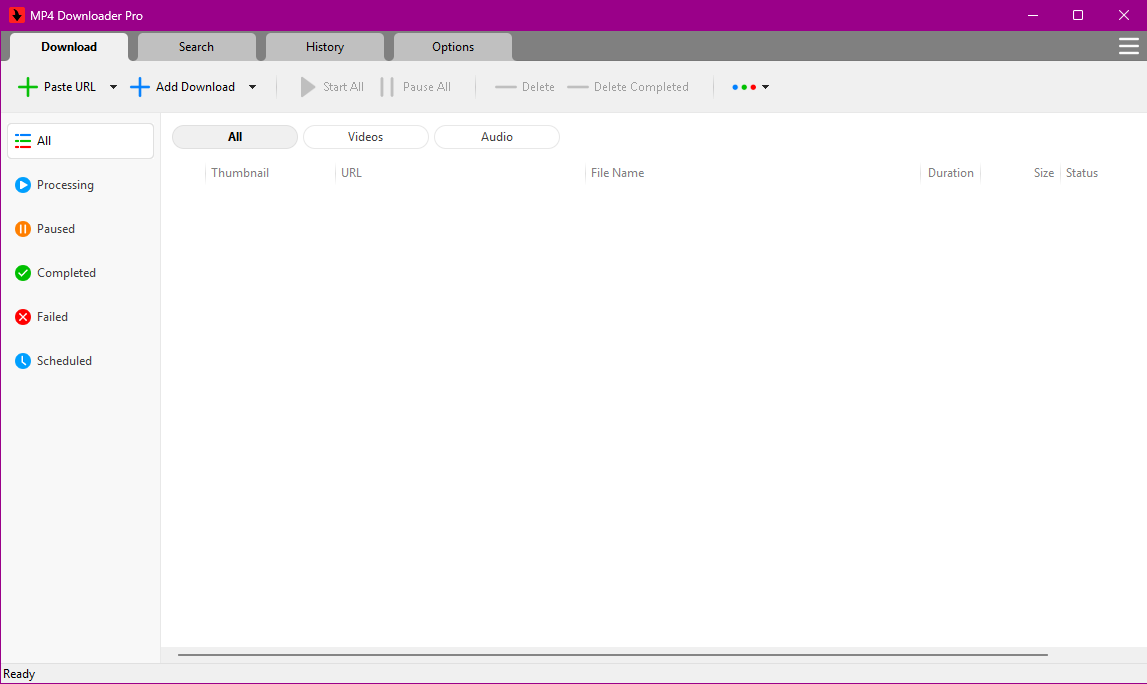This screenshot has height=684, width=1147.
Task: Select the Audio filter pill
Action: (x=497, y=137)
